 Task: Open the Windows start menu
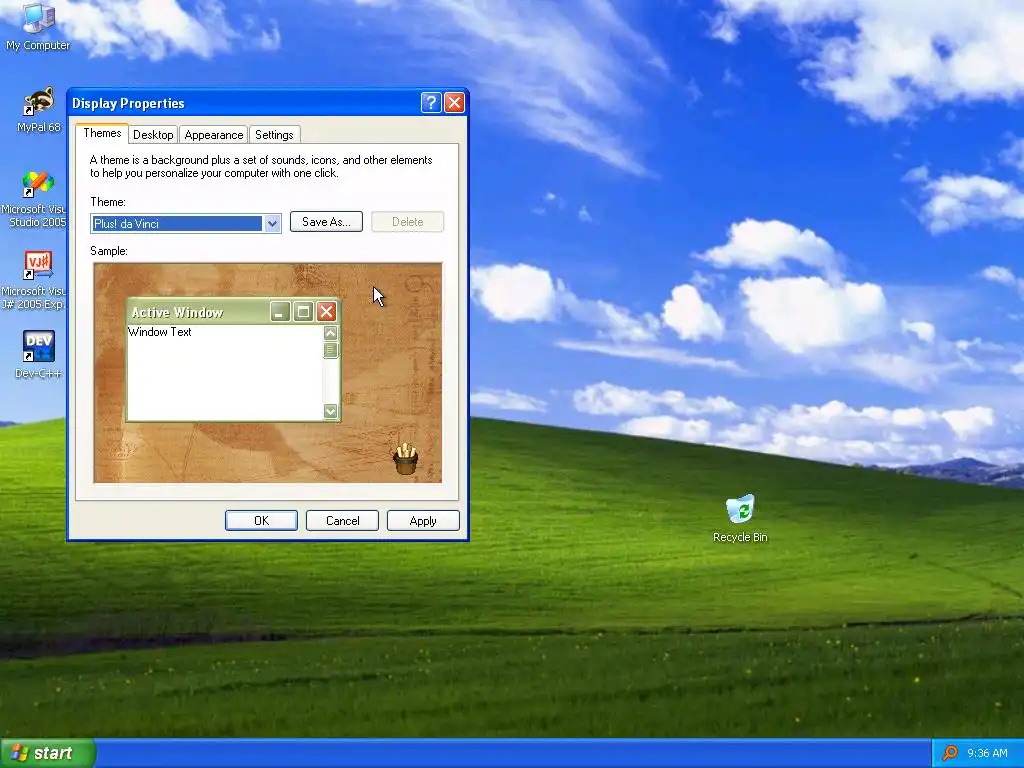click(48, 753)
